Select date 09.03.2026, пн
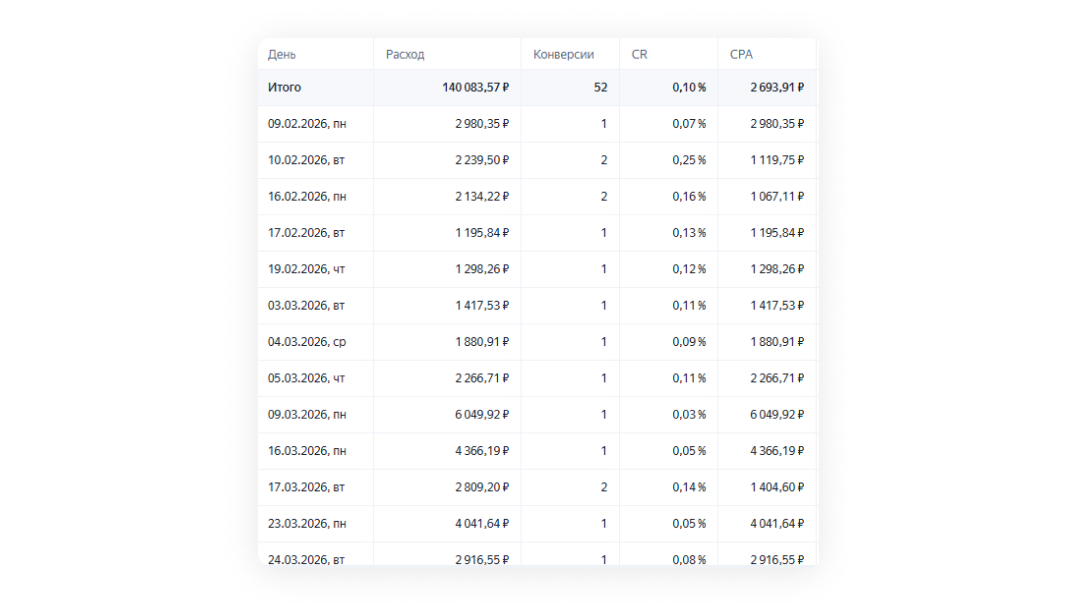Image resolution: width=1080 pixels, height=606 pixels. (x=307, y=415)
